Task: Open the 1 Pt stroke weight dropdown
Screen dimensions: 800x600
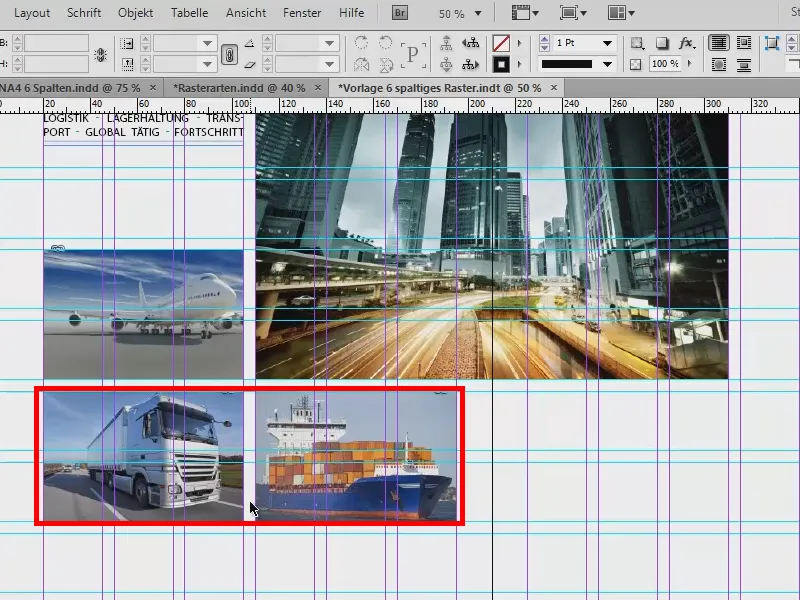Action: [607, 43]
